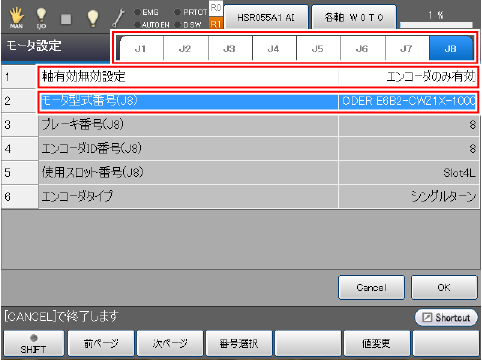Viewport: 482px width, 361px height.
Task: Click the Cancel button
Action: click(371, 287)
